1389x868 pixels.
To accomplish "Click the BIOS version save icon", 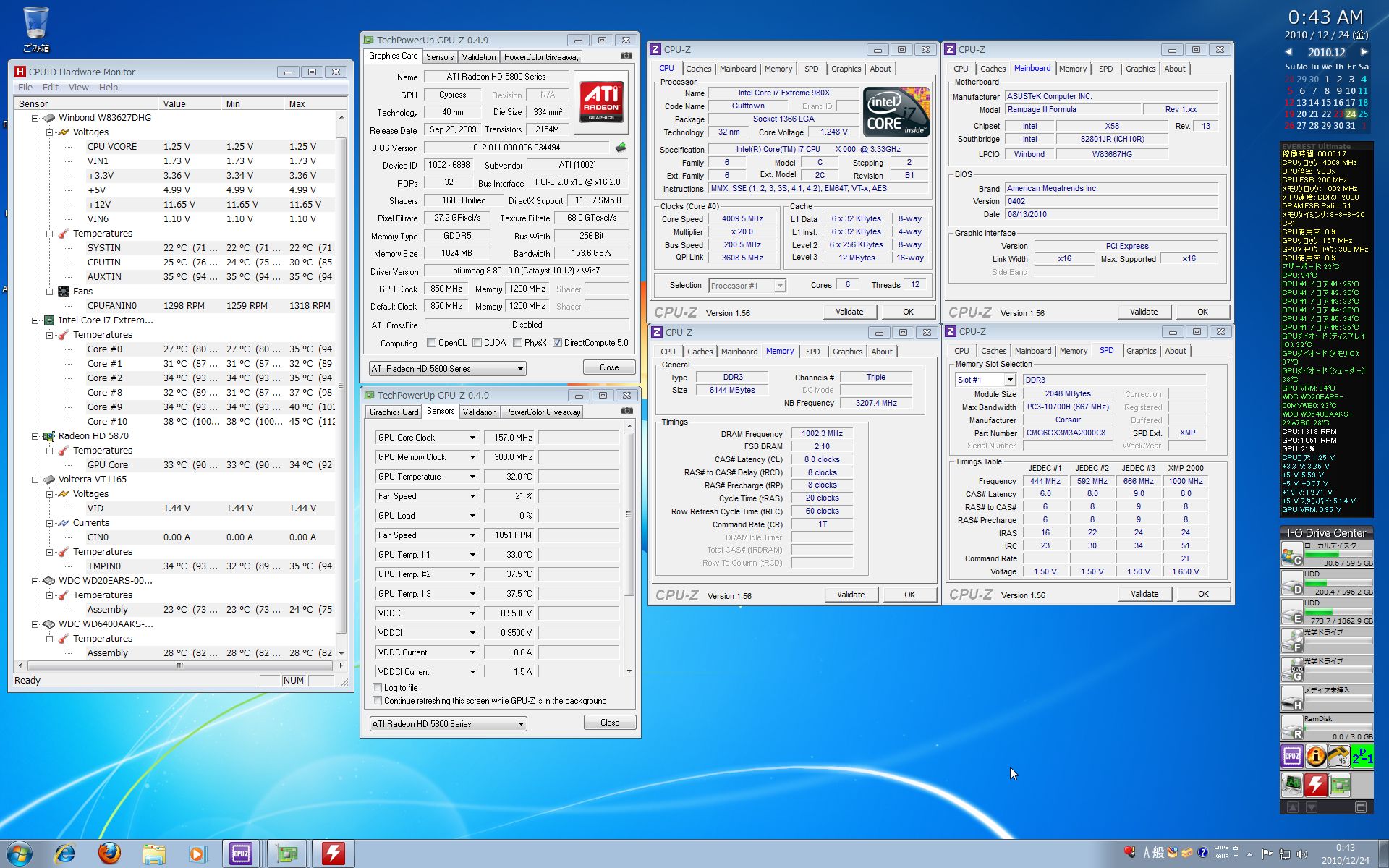I will 621,148.
